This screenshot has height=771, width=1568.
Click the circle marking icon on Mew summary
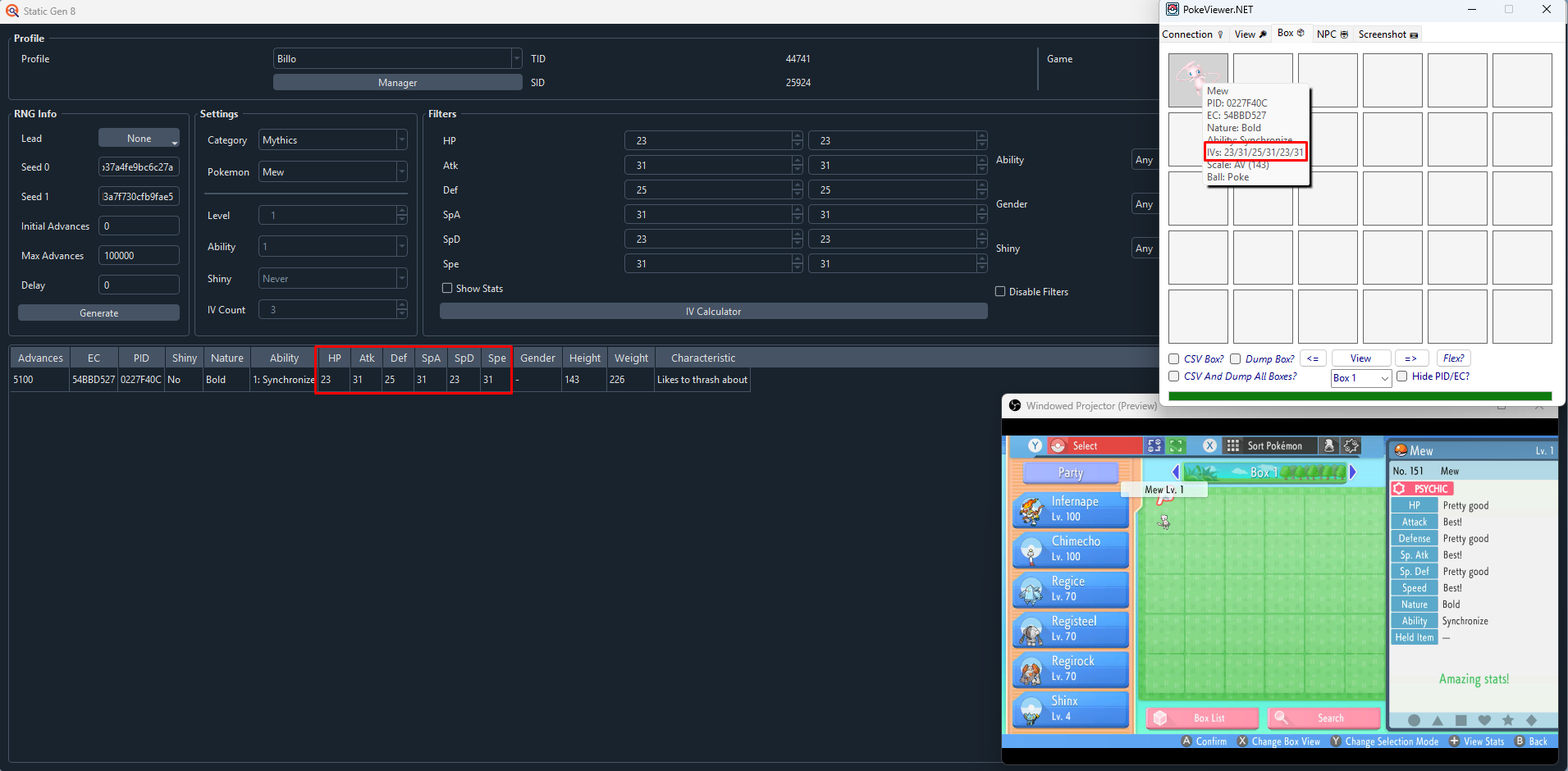pyautogui.click(x=1414, y=720)
